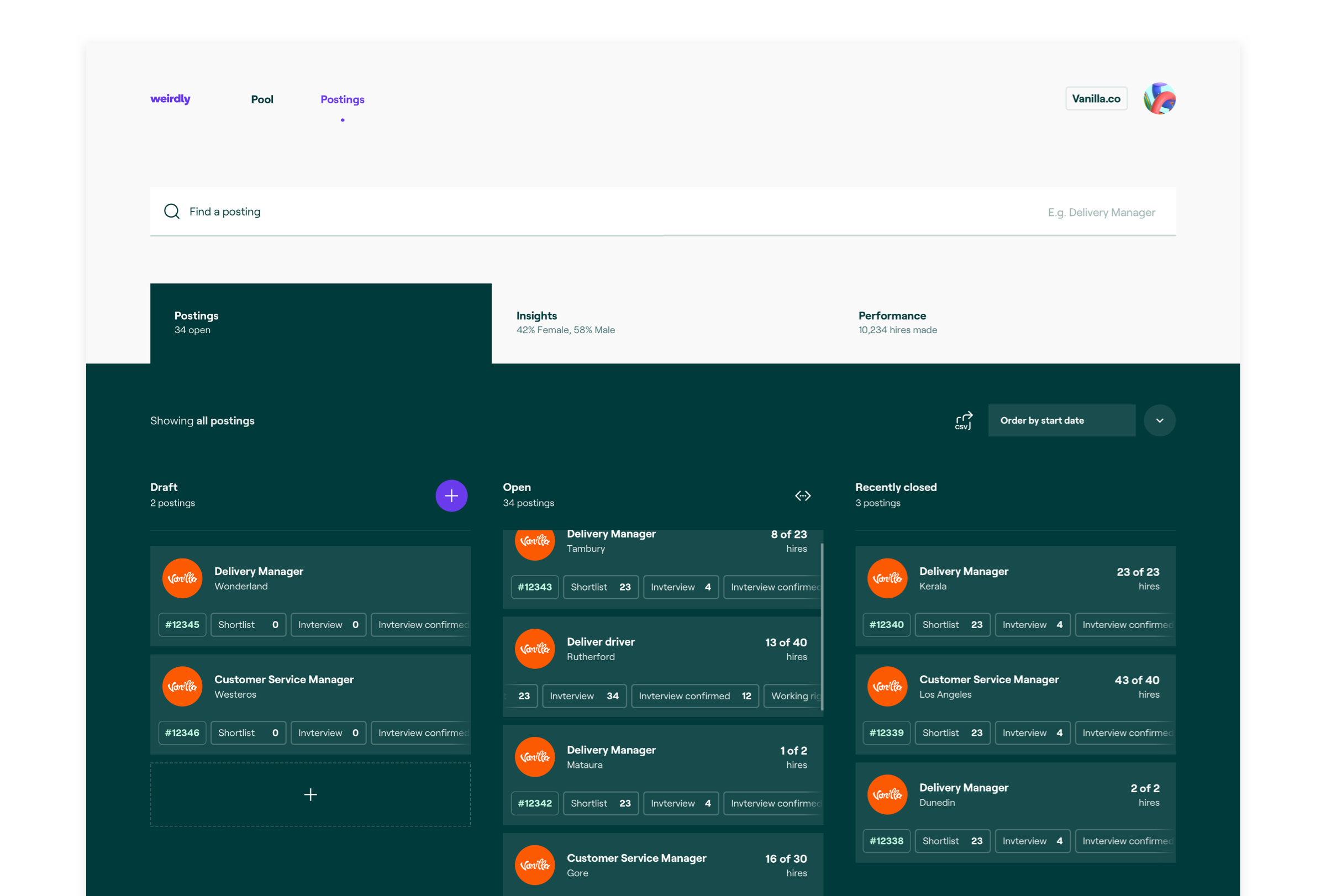Open the Order by start date dropdown

click(1061, 420)
